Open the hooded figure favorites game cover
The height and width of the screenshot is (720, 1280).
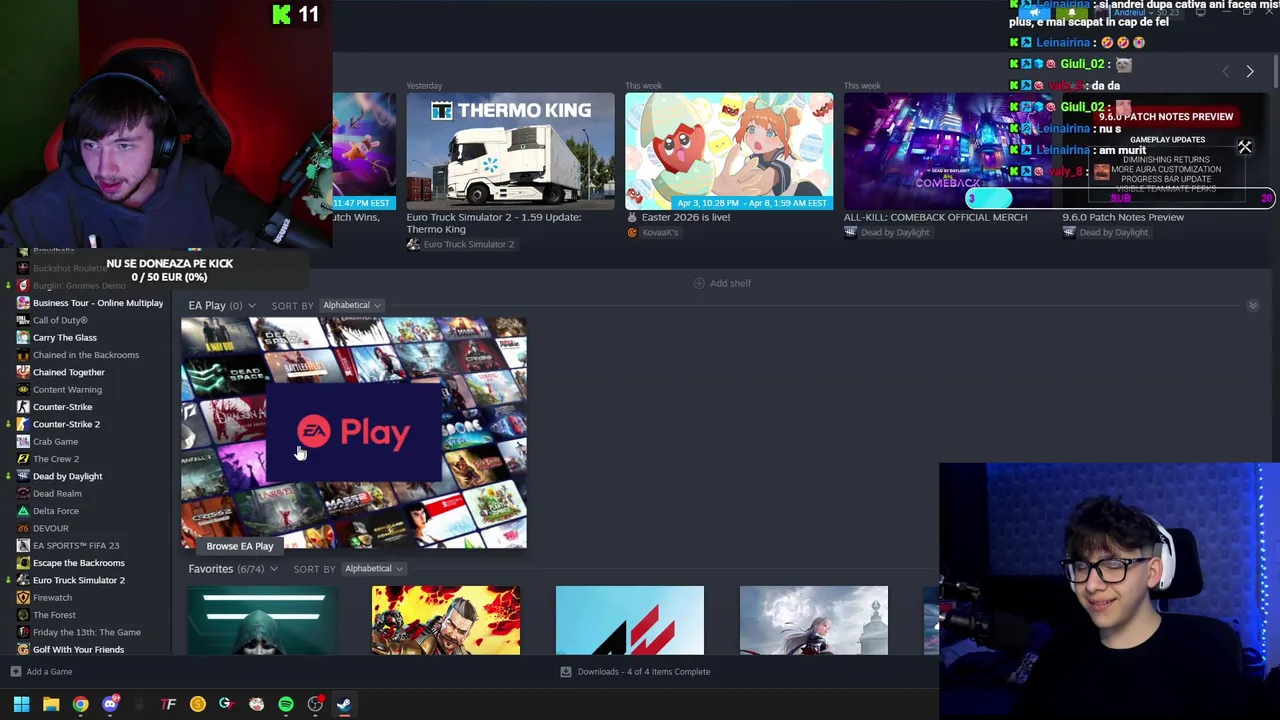pos(262,620)
